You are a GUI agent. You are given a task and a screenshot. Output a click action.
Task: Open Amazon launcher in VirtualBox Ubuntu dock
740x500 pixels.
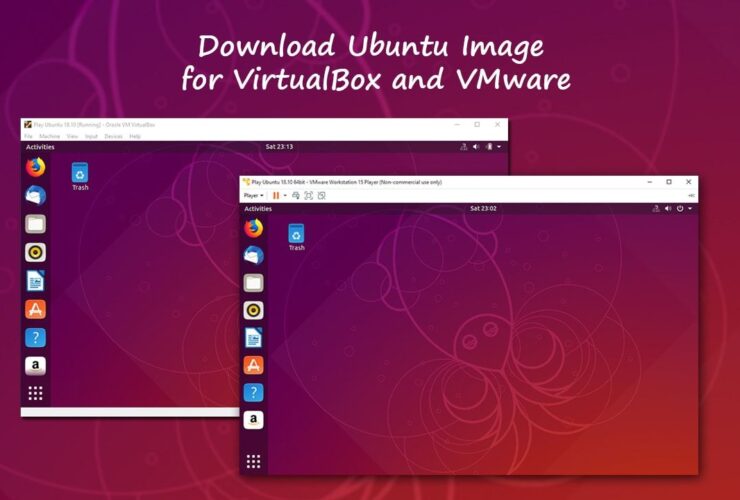coord(35,366)
